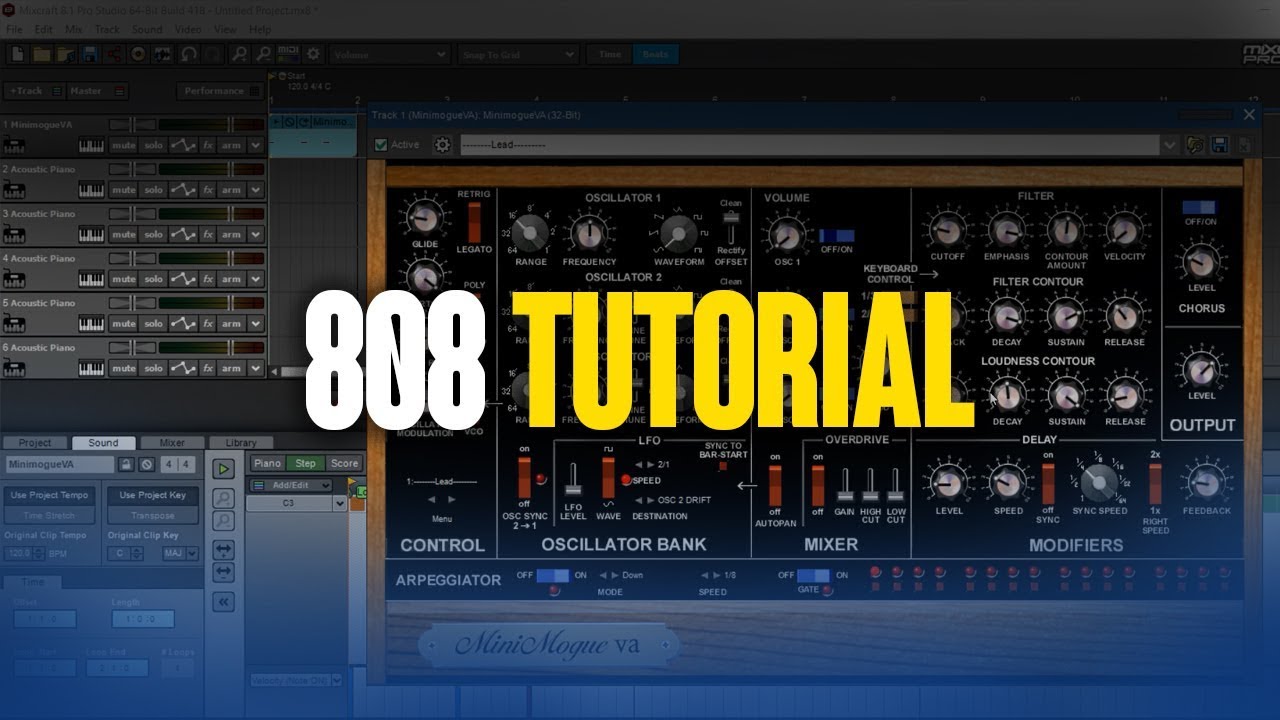1280x720 pixels.
Task: Toggle the arpeggiator GATE OFF/ON switch
Action: click(x=813, y=576)
